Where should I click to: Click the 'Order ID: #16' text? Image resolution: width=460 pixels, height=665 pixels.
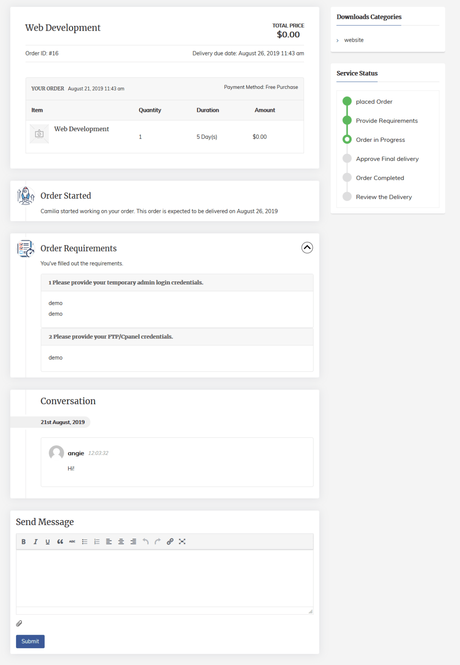pos(42,53)
